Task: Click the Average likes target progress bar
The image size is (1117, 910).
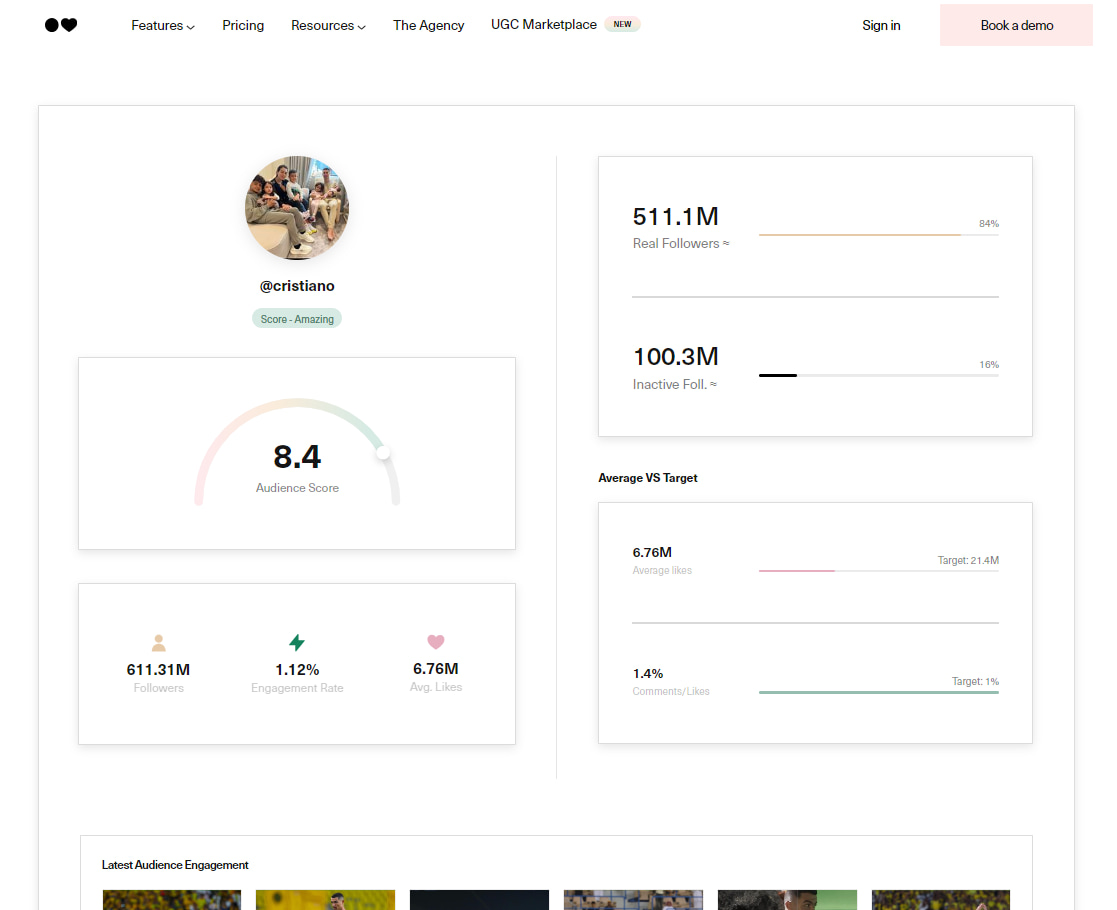Action: [x=878, y=571]
